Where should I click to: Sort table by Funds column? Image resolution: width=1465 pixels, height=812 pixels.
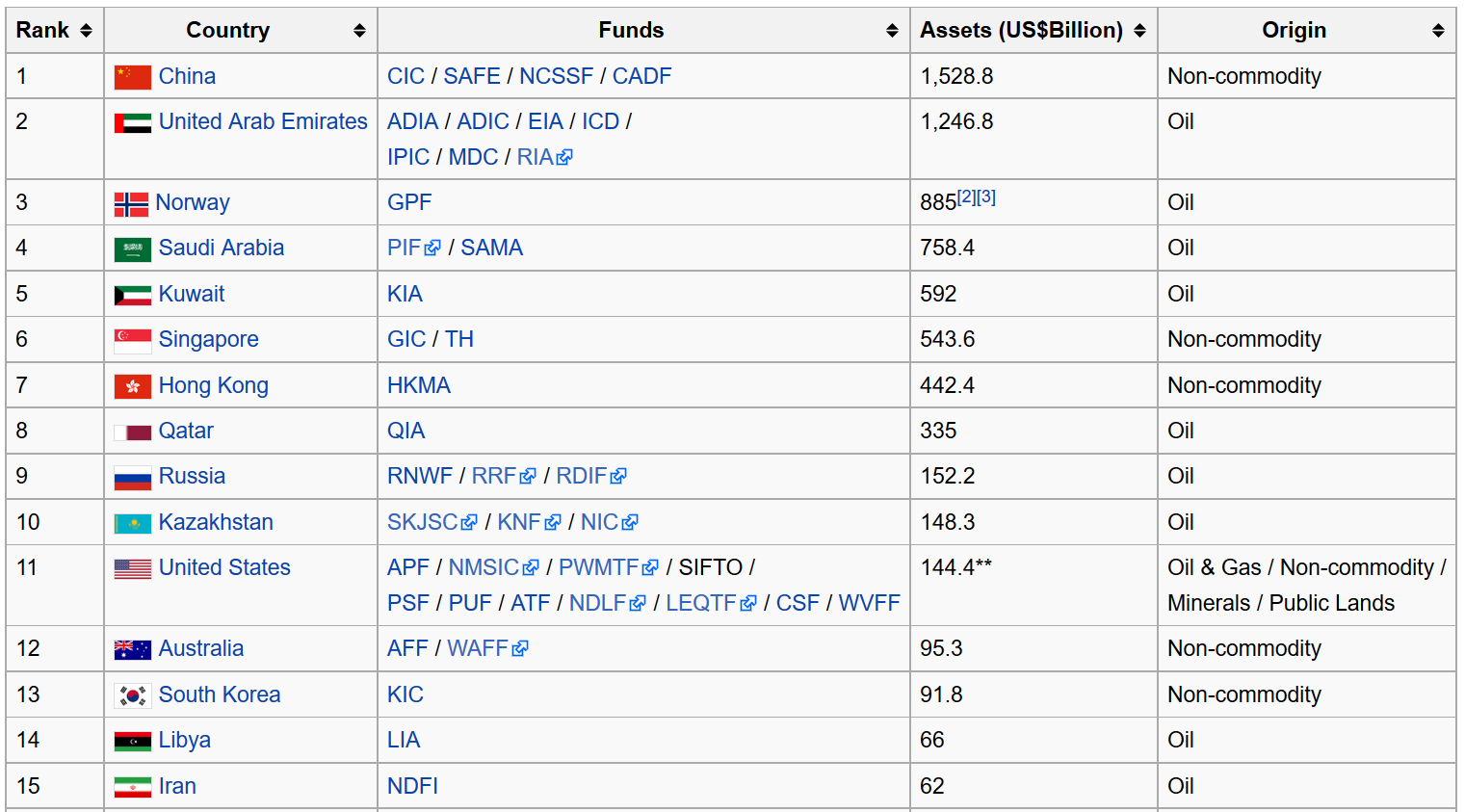(x=892, y=31)
